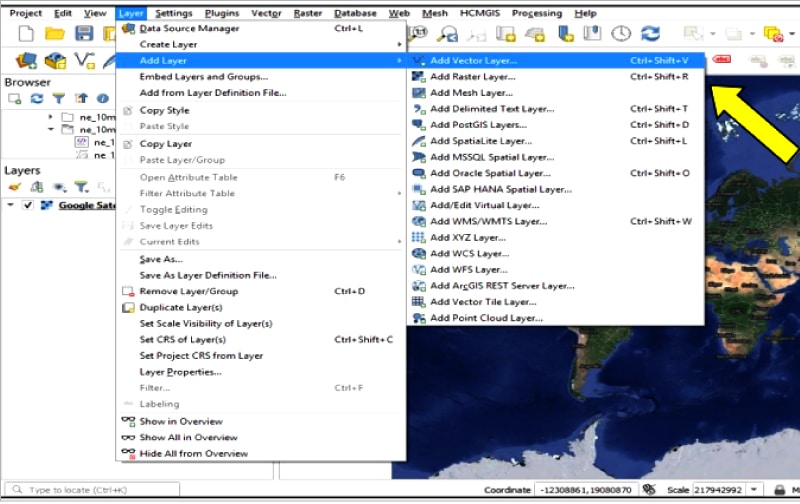This screenshot has height=504, width=800.
Task: Click Add Vector Layer menu entry
Action: coord(473,61)
